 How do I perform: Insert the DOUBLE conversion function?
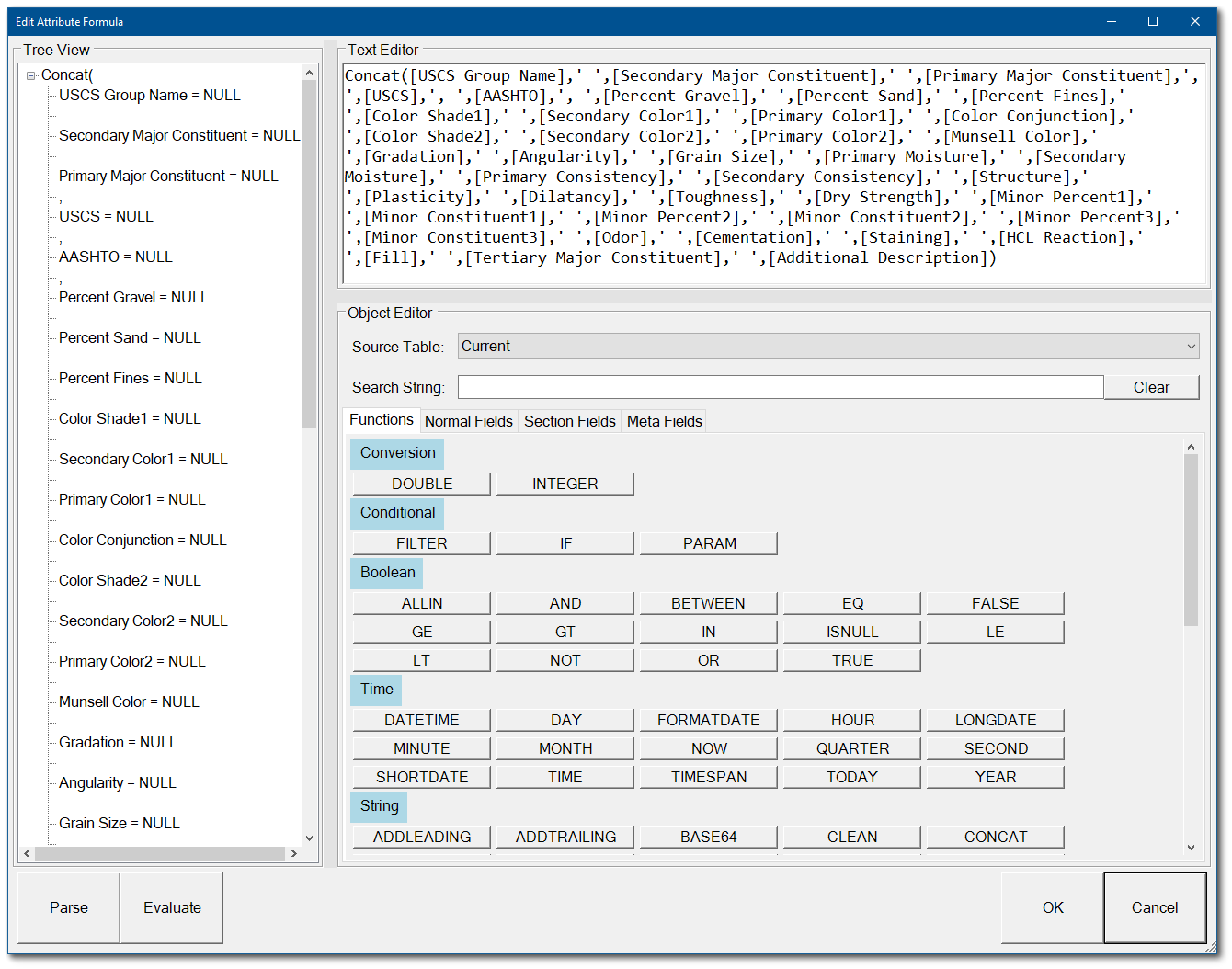[422, 484]
